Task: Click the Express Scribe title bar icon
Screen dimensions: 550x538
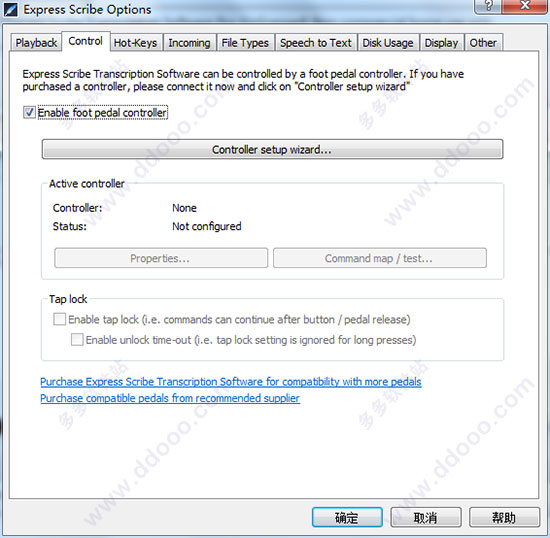Action: (11, 9)
